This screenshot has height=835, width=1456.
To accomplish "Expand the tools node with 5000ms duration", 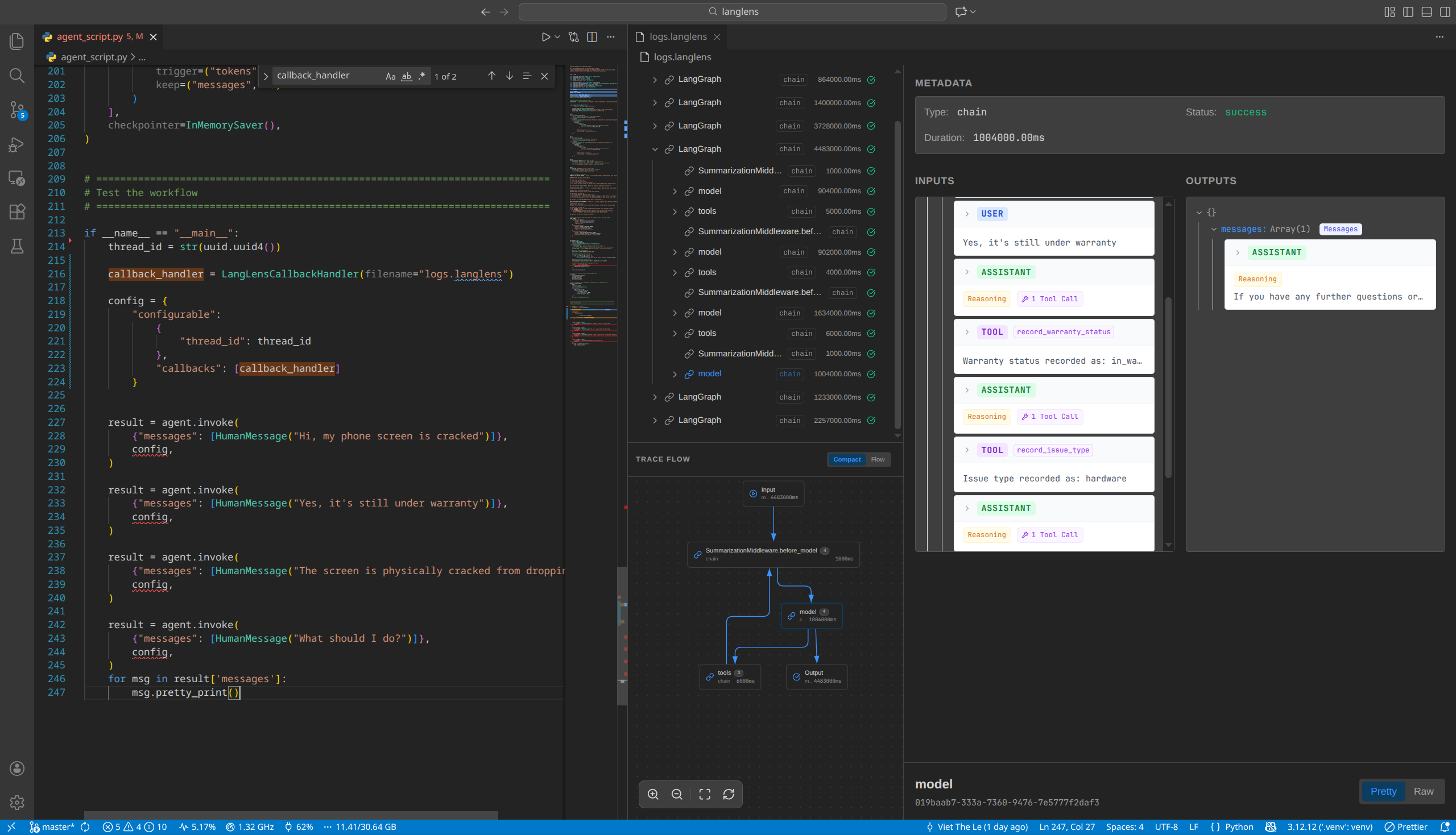I will click(675, 211).
